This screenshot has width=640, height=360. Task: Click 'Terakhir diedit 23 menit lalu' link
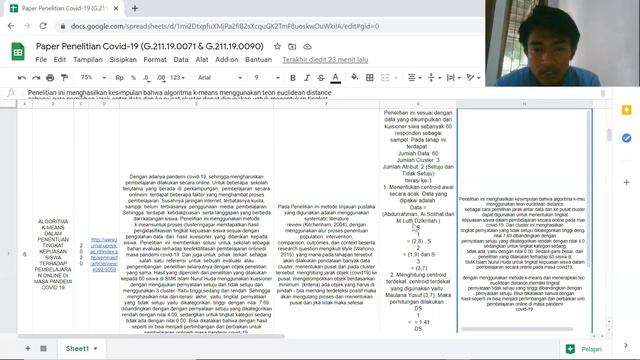pos(325,60)
